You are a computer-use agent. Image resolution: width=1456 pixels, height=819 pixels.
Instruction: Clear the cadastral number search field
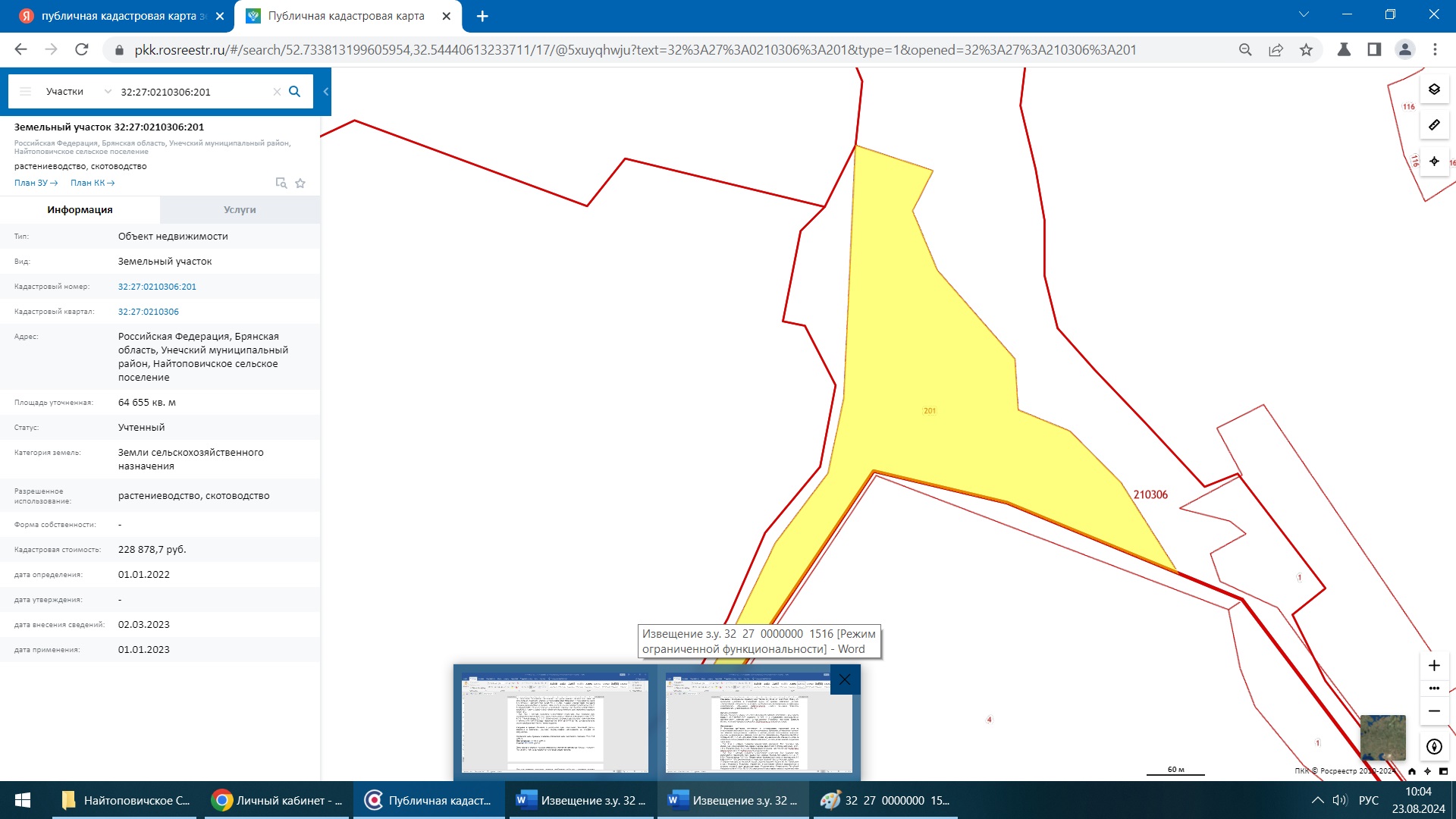[277, 92]
